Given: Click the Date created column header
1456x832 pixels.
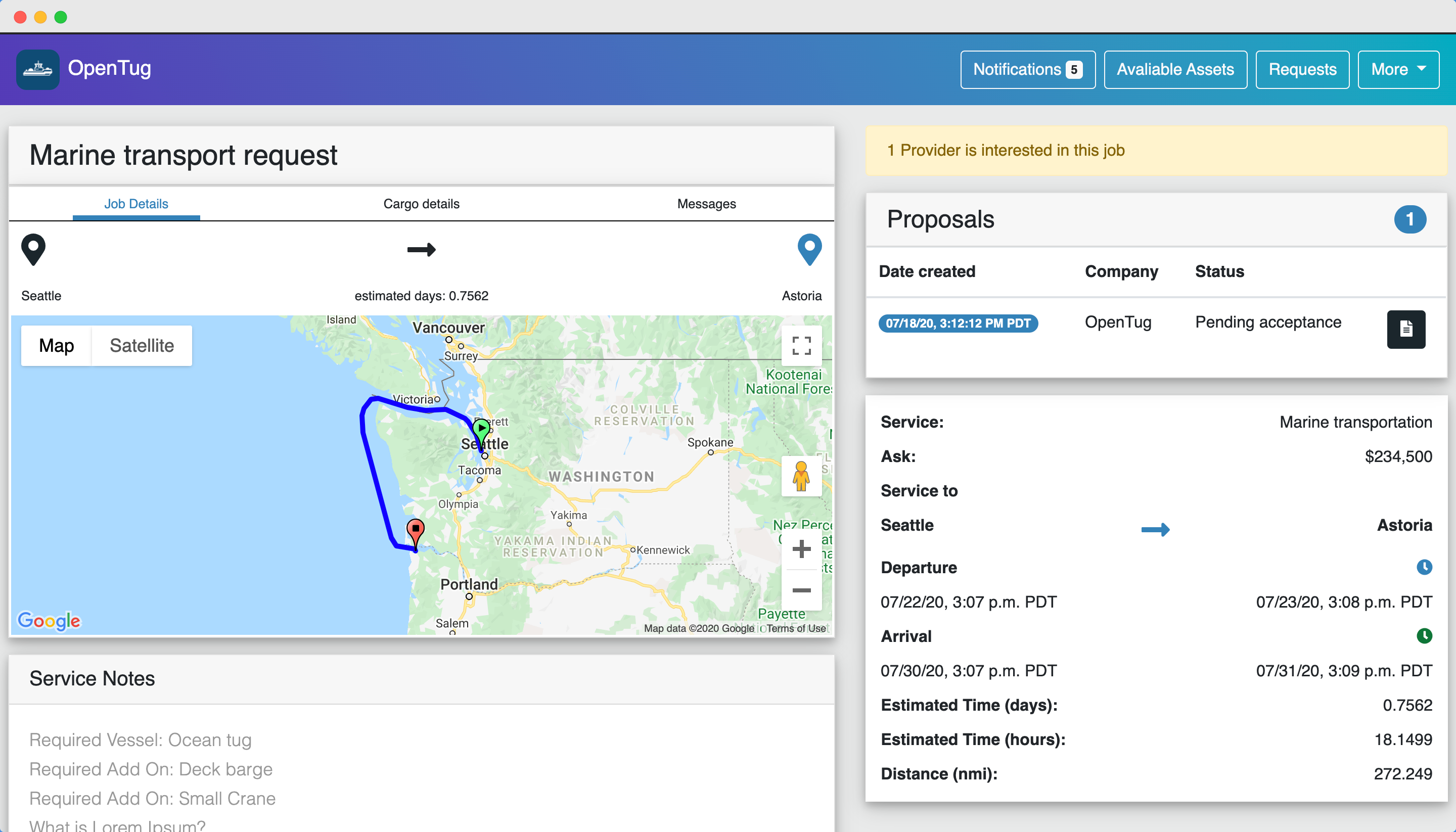Looking at the screenshot, I should pos(927,271).
